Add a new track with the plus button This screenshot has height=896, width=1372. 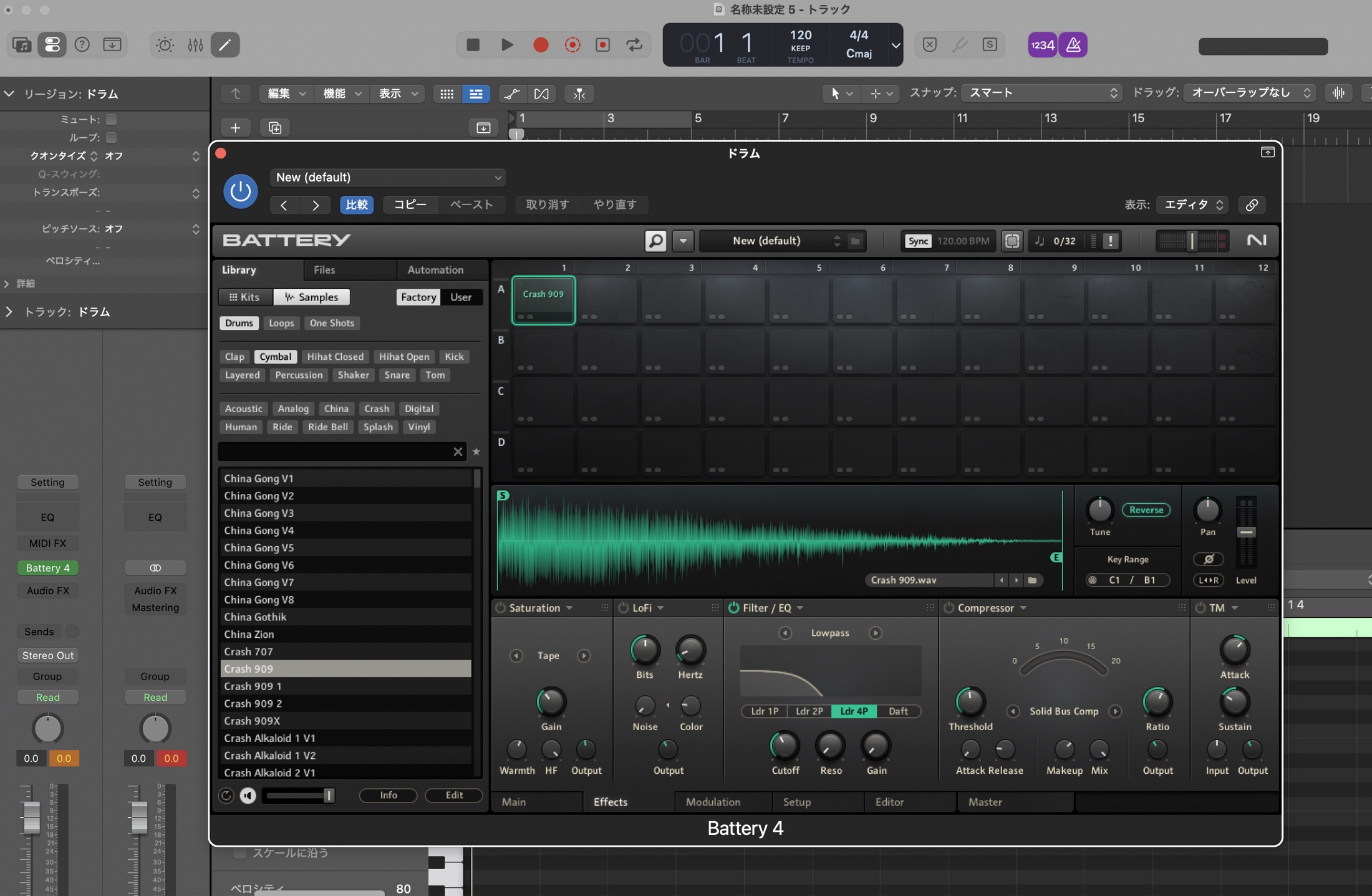click(235, 128)
